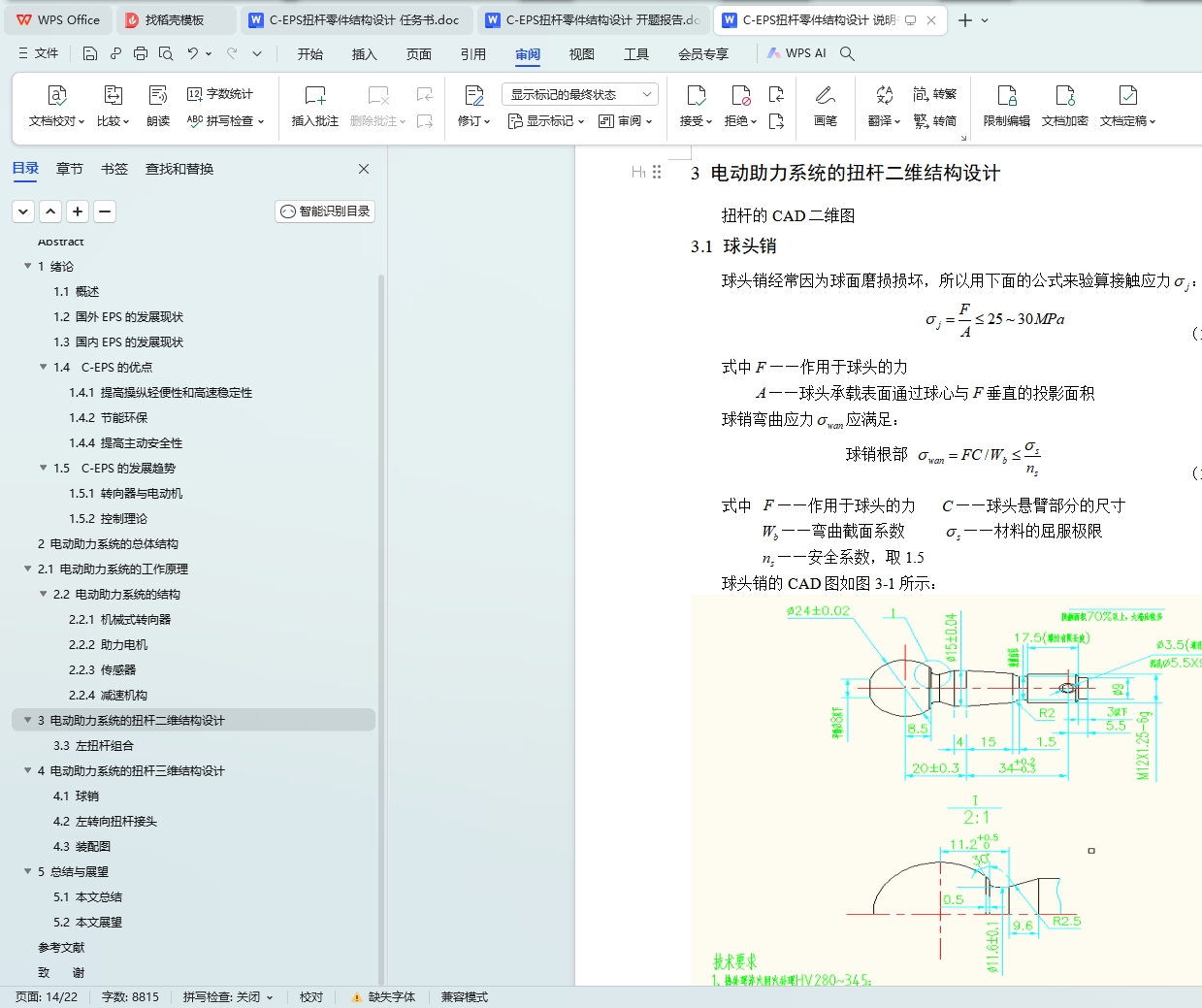Open the 显示标记 options
This screenshot has width=1202, height=1008.
(546, 121)
